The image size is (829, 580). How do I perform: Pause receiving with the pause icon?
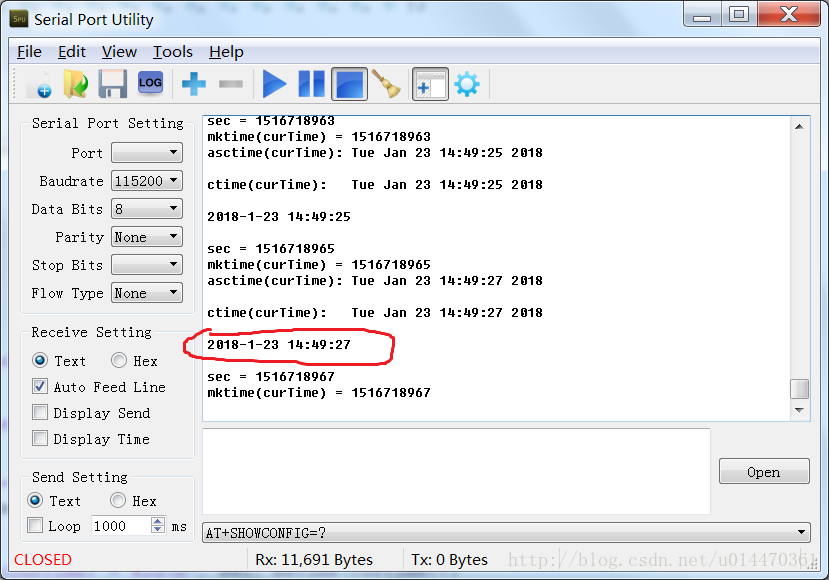pos(311,84)
